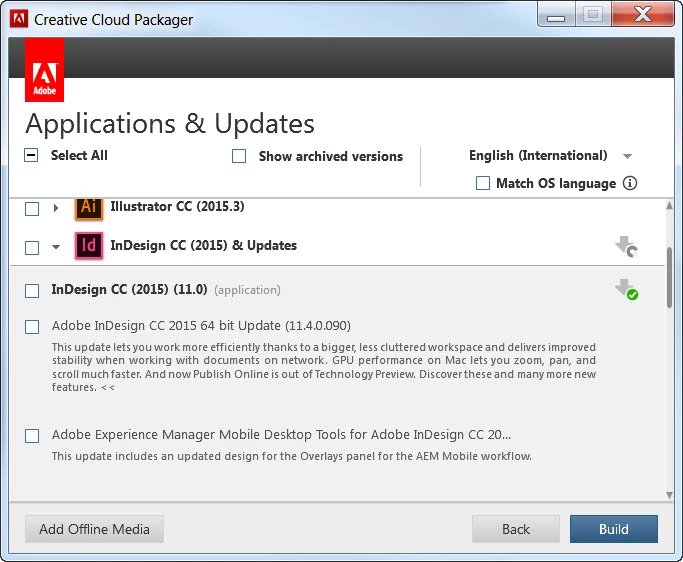This screenshot has width=683, height=562.
Task: Click the Overlays panel update description
Action: pos(292,456)
